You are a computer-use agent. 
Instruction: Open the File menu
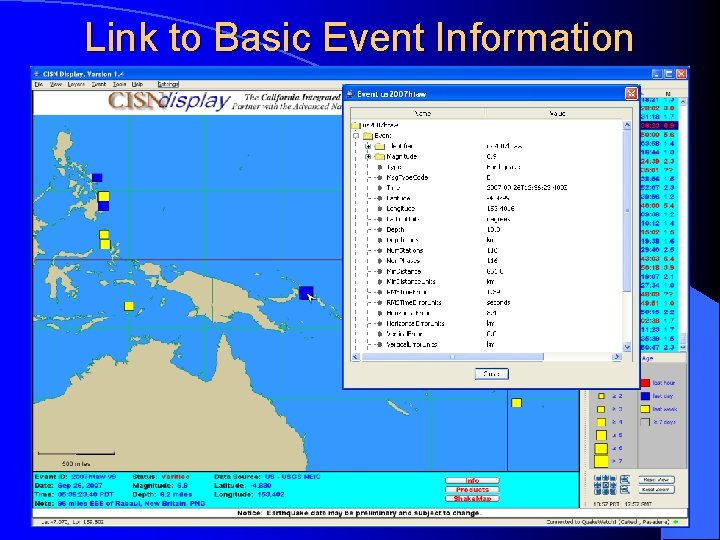pos(39,84)
